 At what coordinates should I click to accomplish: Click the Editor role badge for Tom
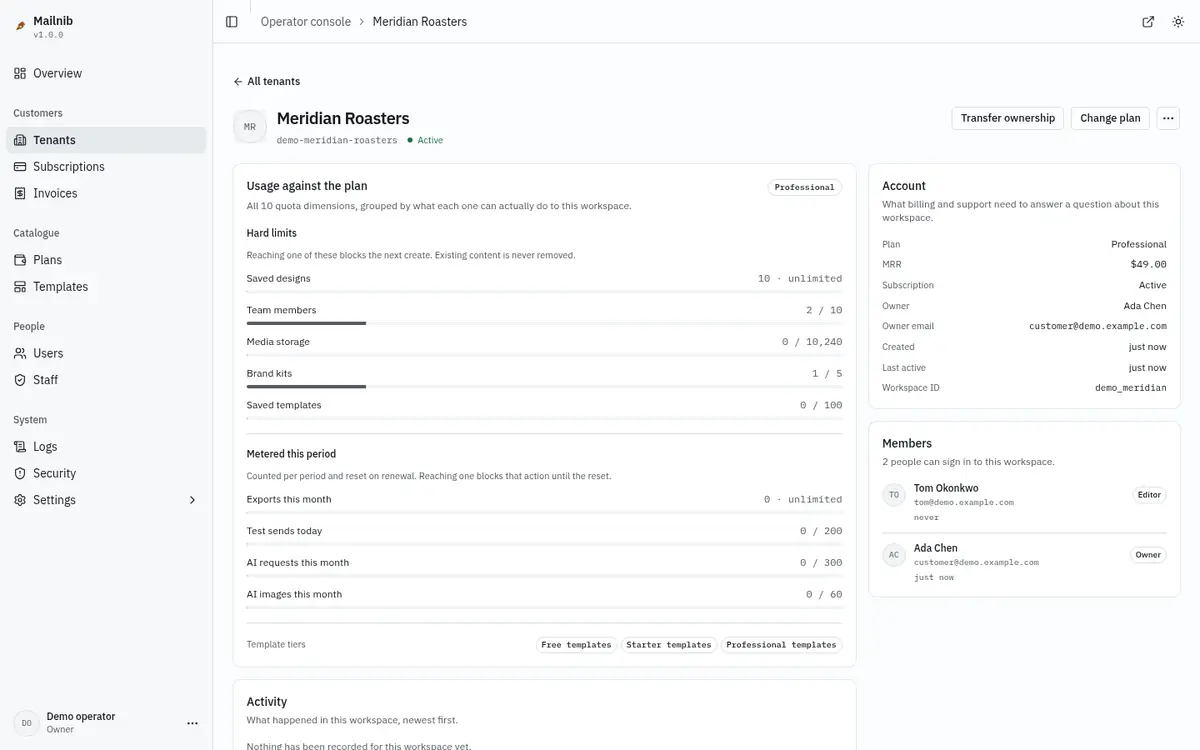[x=1149, y=495]
